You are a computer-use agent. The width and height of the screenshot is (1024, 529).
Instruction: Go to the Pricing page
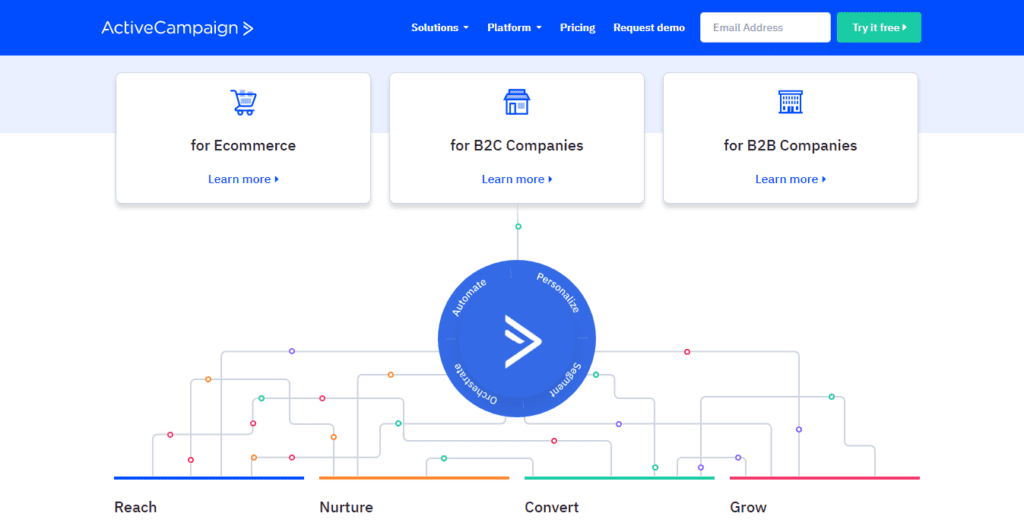click(577, 27)
